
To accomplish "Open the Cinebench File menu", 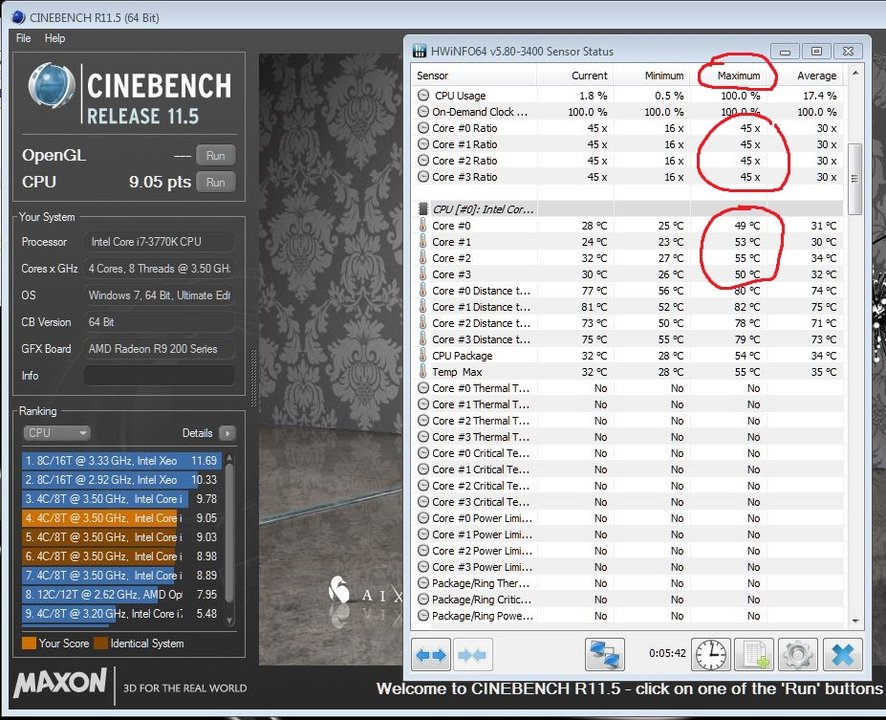I will point(23,38).
